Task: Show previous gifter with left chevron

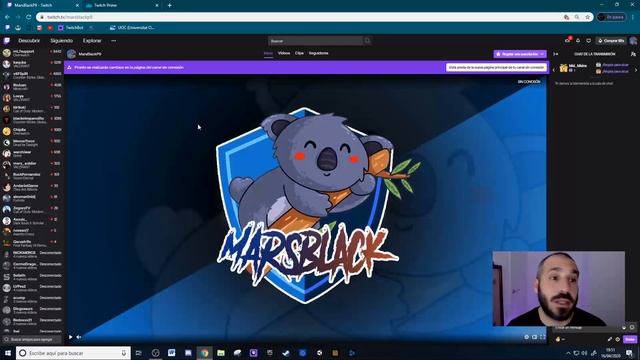Action: (x=554, y=70)
